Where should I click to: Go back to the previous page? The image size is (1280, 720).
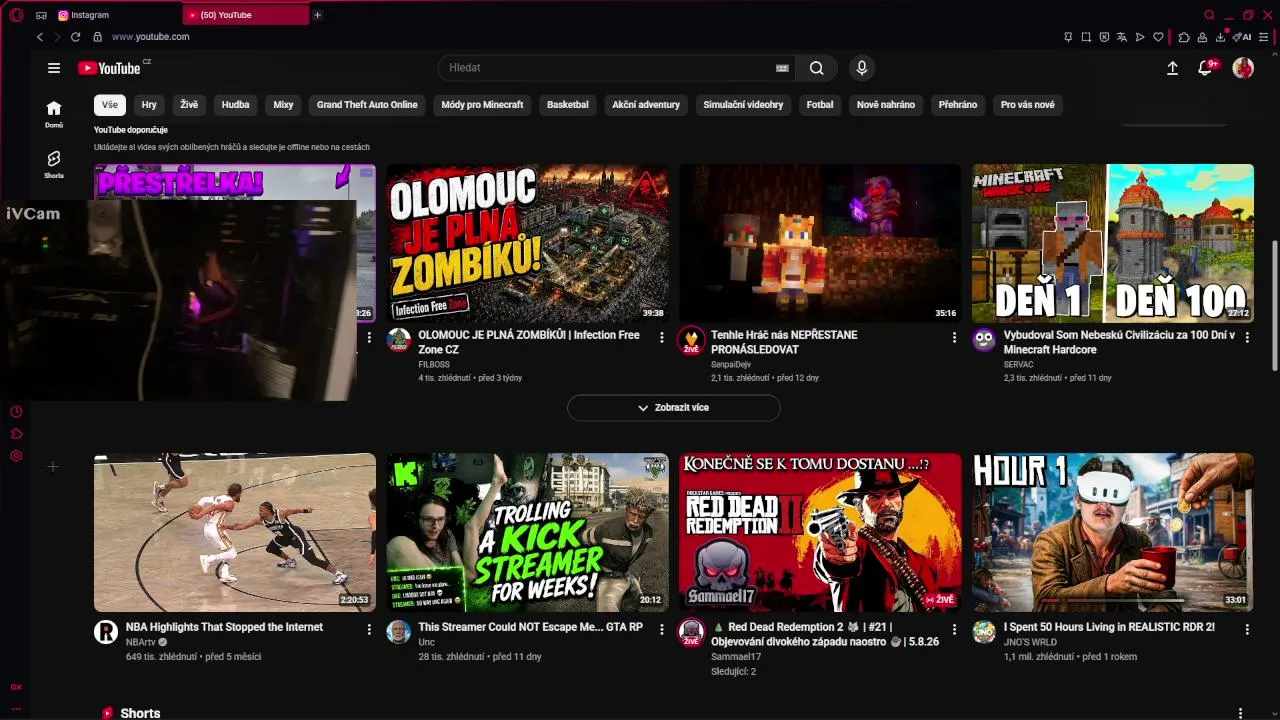click(40, 37)
